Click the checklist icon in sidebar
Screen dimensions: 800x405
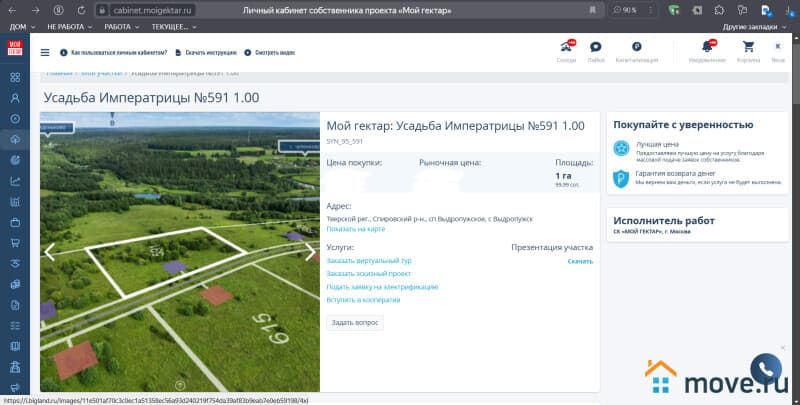tap(15, 325)
